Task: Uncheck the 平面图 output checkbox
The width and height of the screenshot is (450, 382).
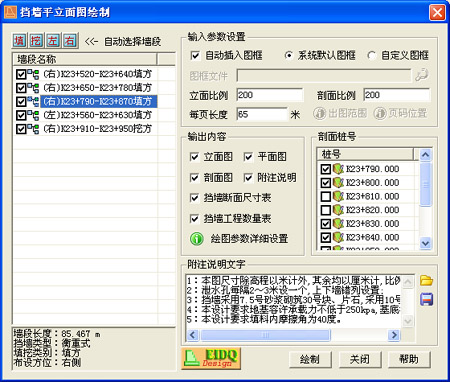Action: tap(248, 157)
